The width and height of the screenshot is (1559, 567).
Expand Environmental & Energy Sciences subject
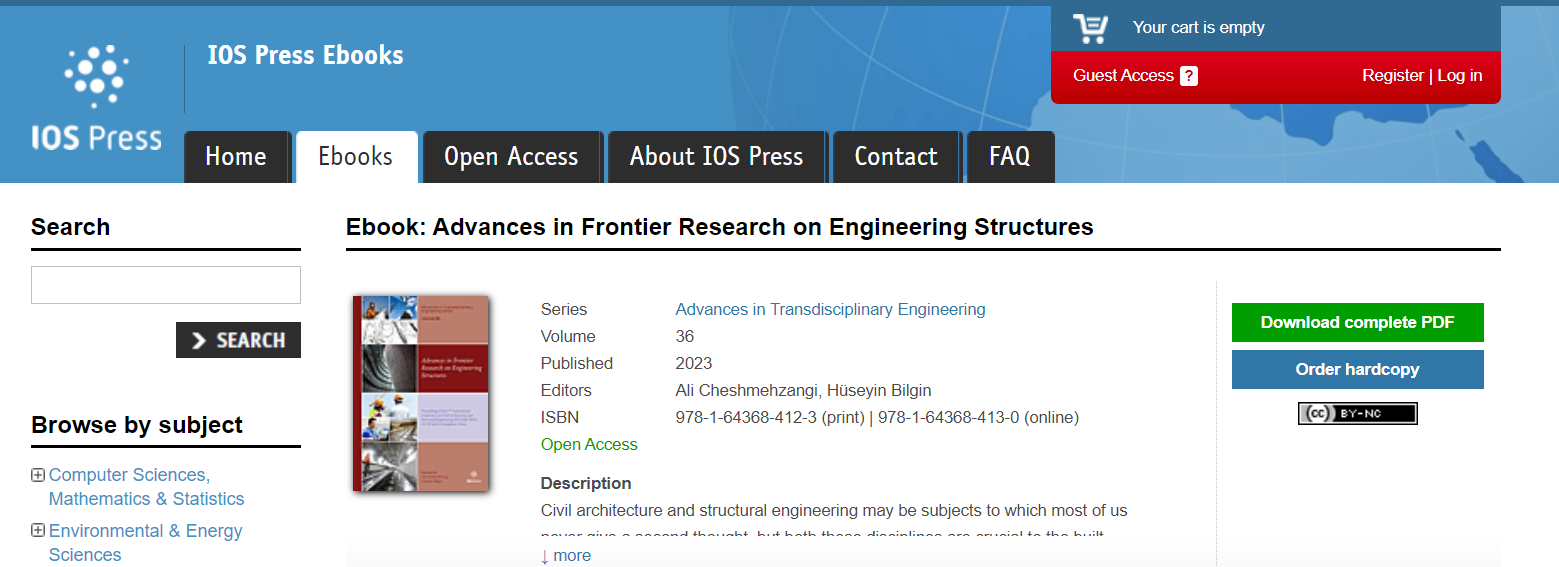pyautogui.click(x=38, y=531)
